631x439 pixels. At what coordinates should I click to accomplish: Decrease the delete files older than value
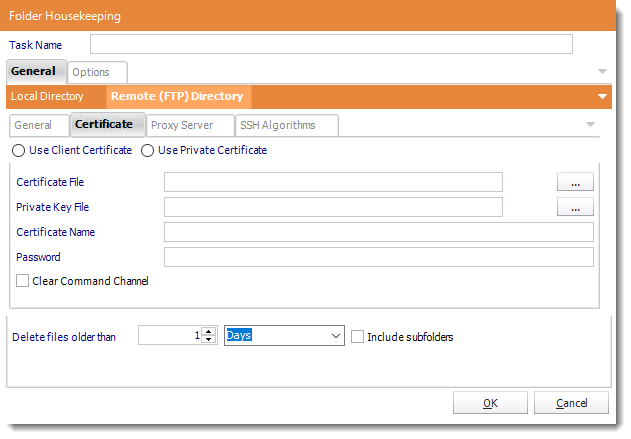pyautogui.click(x=208, y=340)
